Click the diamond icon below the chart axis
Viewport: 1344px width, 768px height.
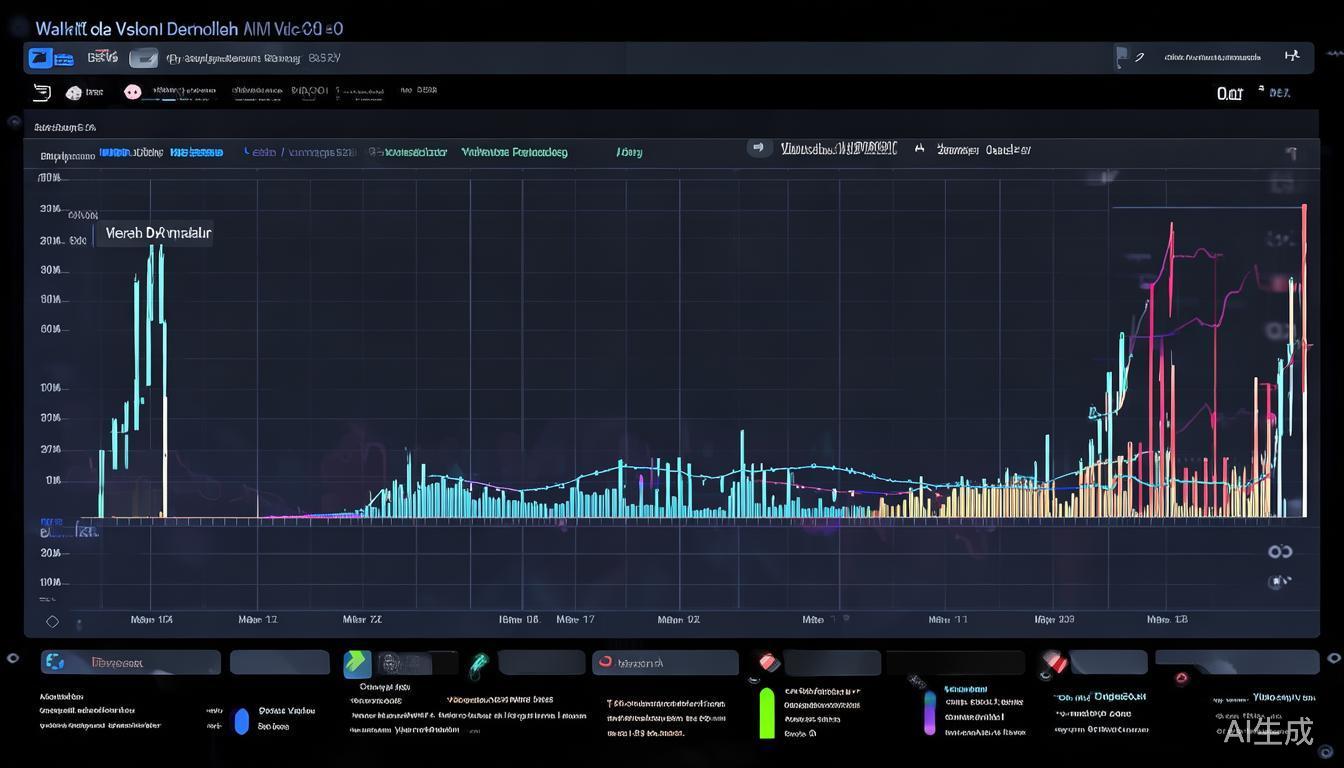coord(52,621)
